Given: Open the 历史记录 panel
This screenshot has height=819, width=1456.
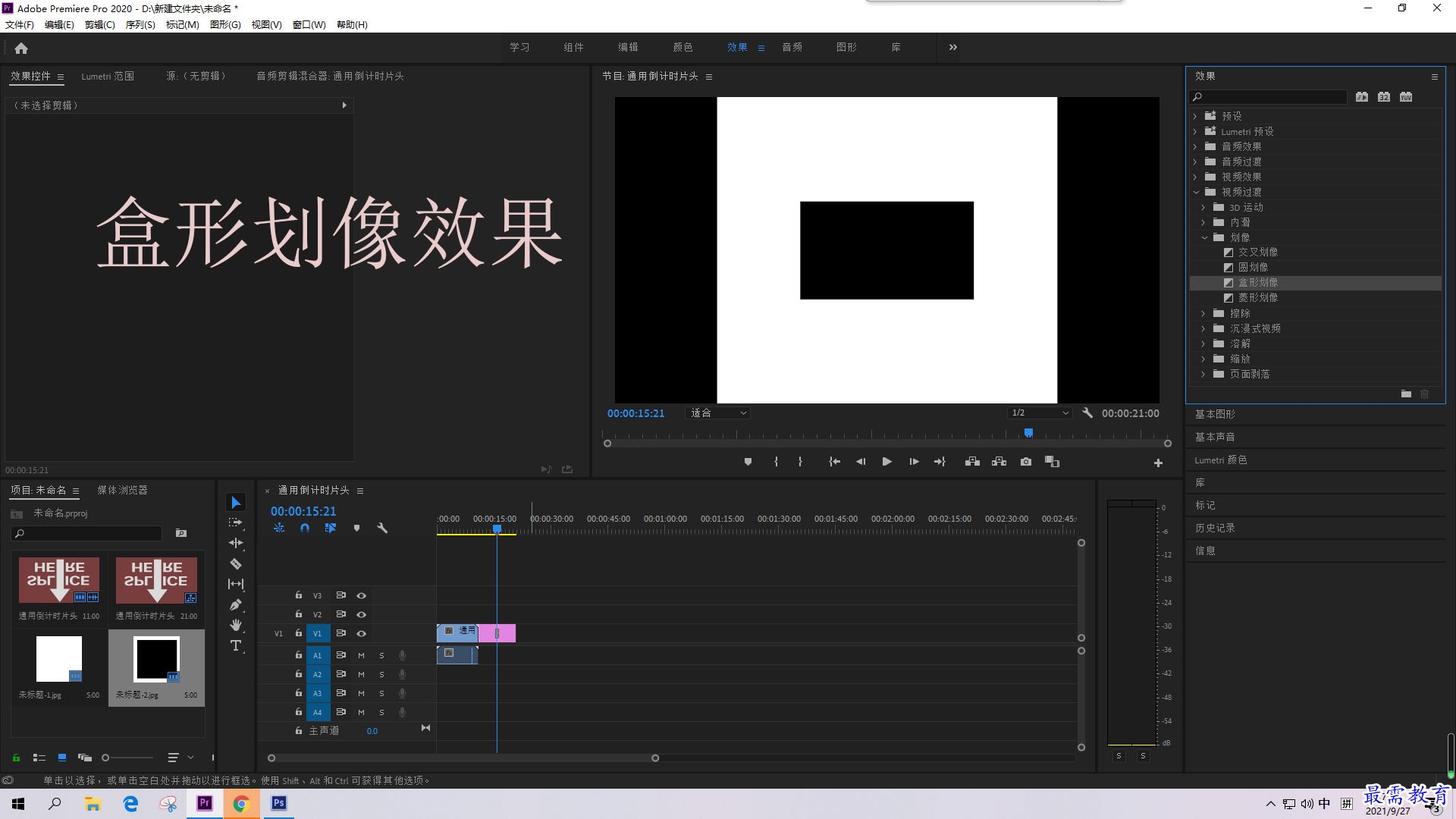Looking at the screenshot, I should pyautogui.click(x=1215, y=528).
